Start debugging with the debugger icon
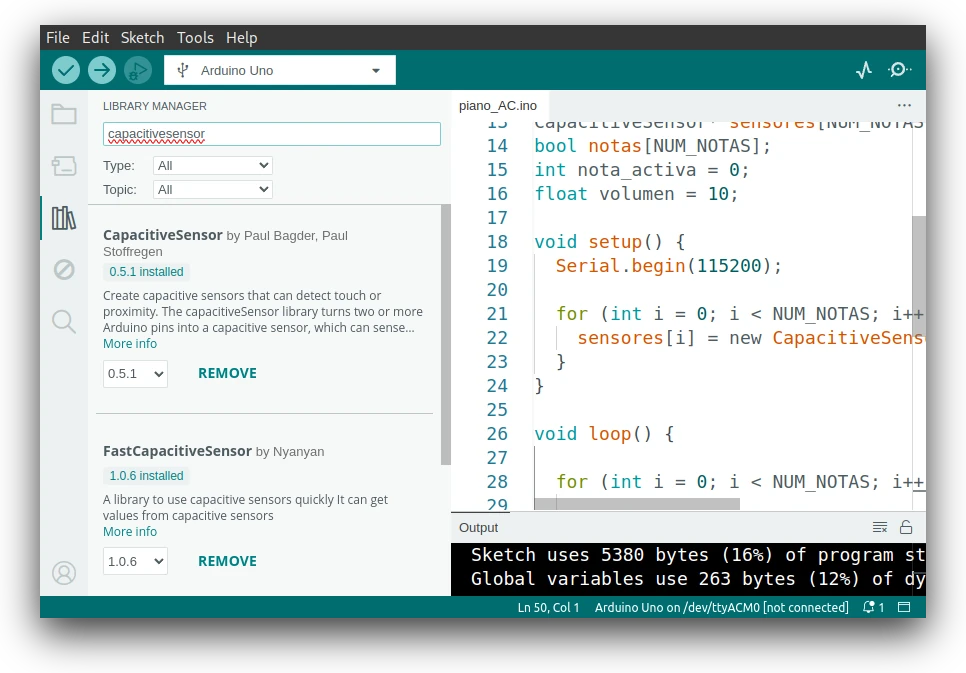Screen dimensions: 966x673 138,70
